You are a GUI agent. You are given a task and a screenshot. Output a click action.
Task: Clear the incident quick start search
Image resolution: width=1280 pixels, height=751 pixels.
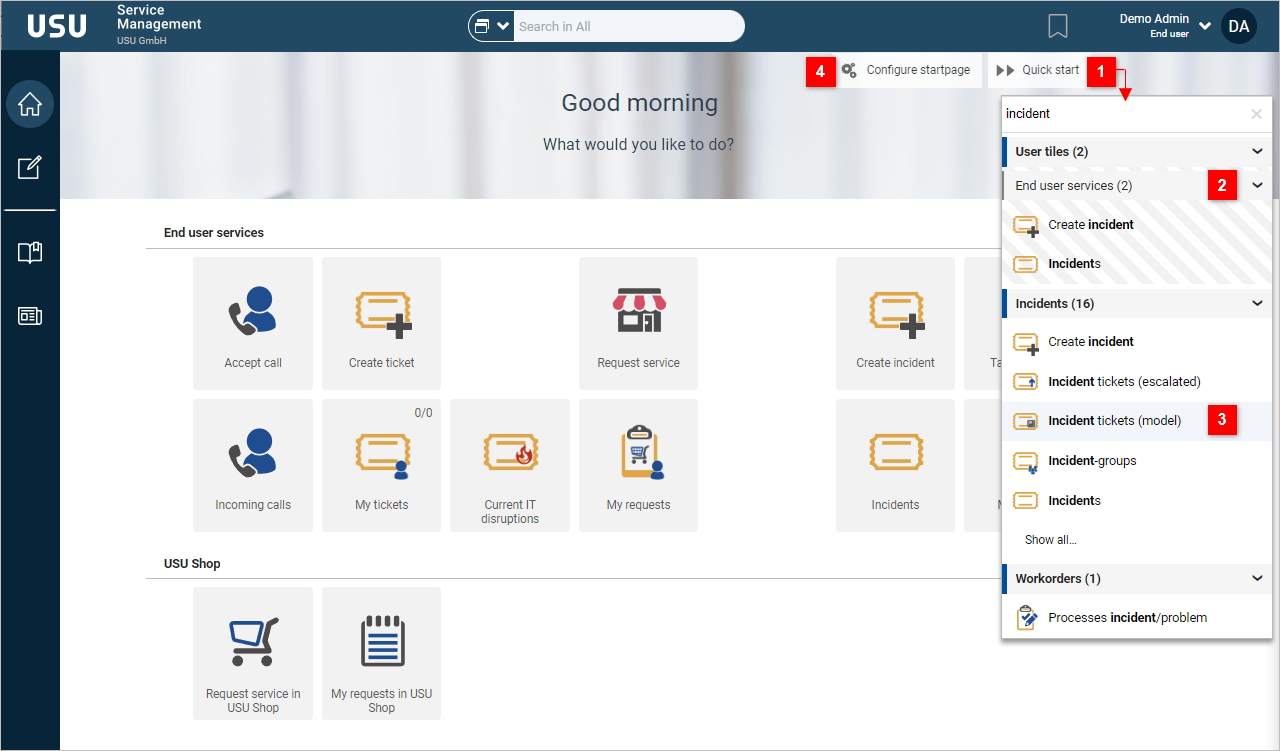1256,114
